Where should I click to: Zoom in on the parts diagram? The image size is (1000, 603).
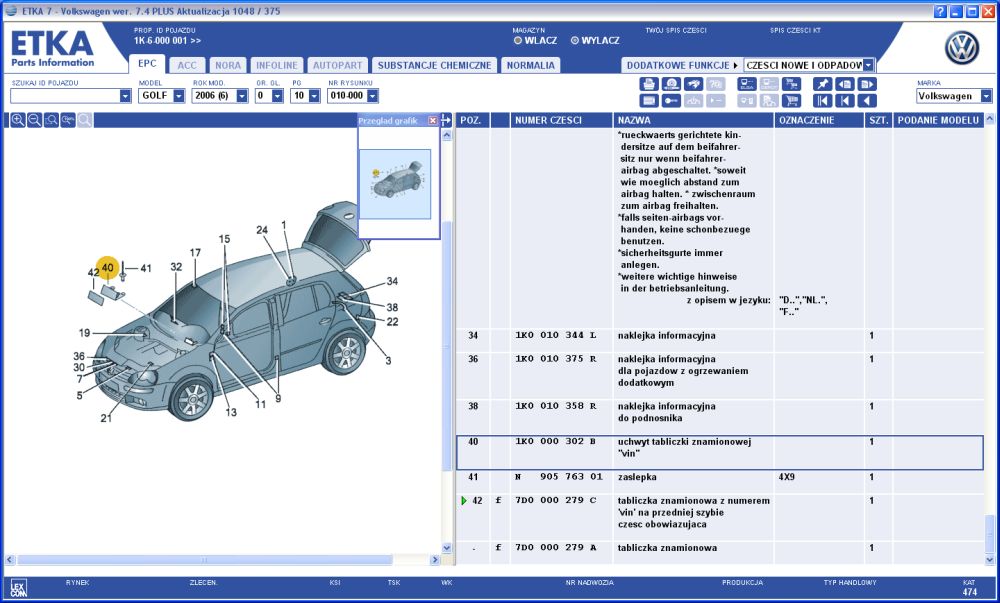[x=18, y=120]
